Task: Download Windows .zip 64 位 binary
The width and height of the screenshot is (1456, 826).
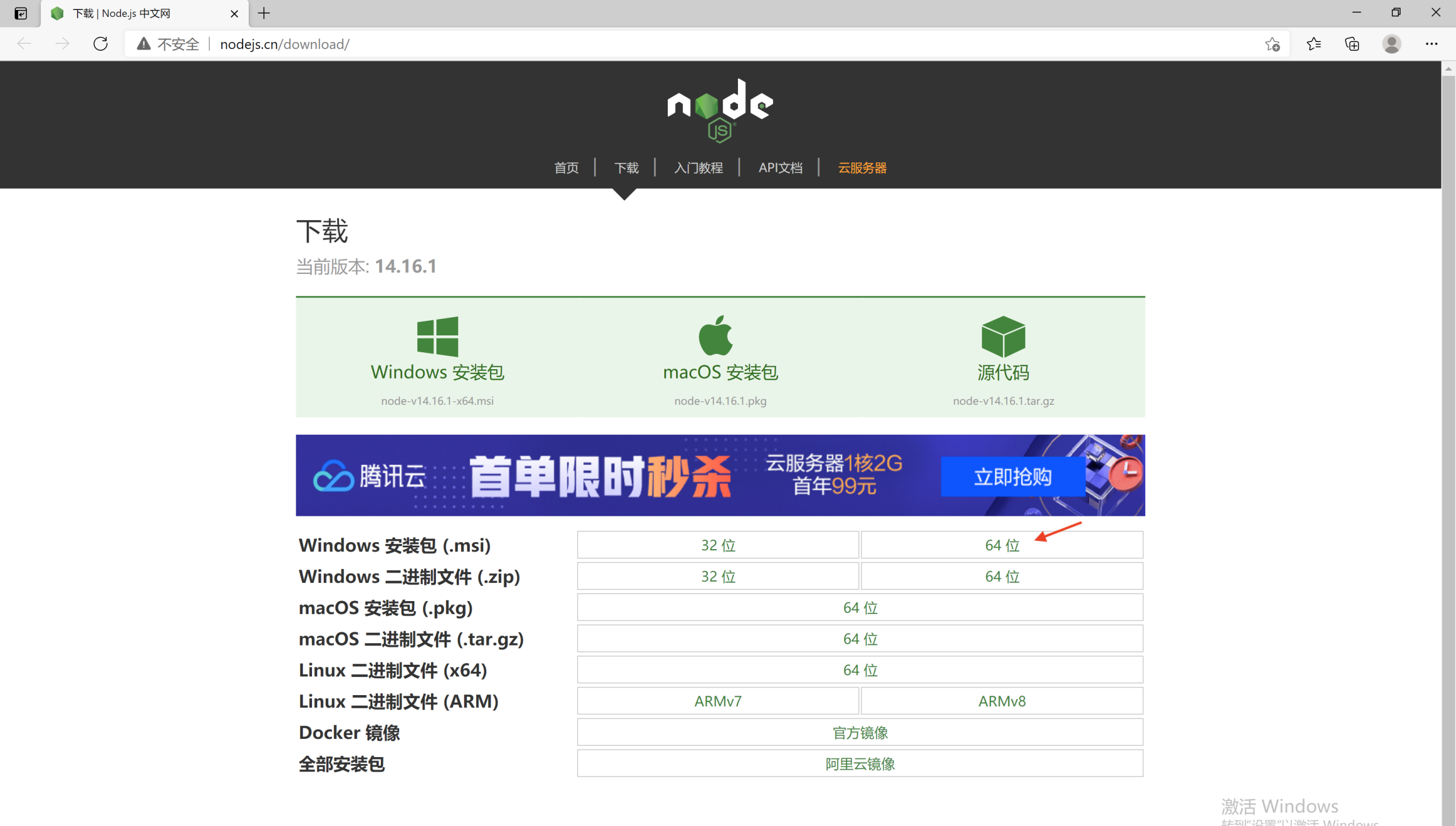Action: coord(1002,576)
